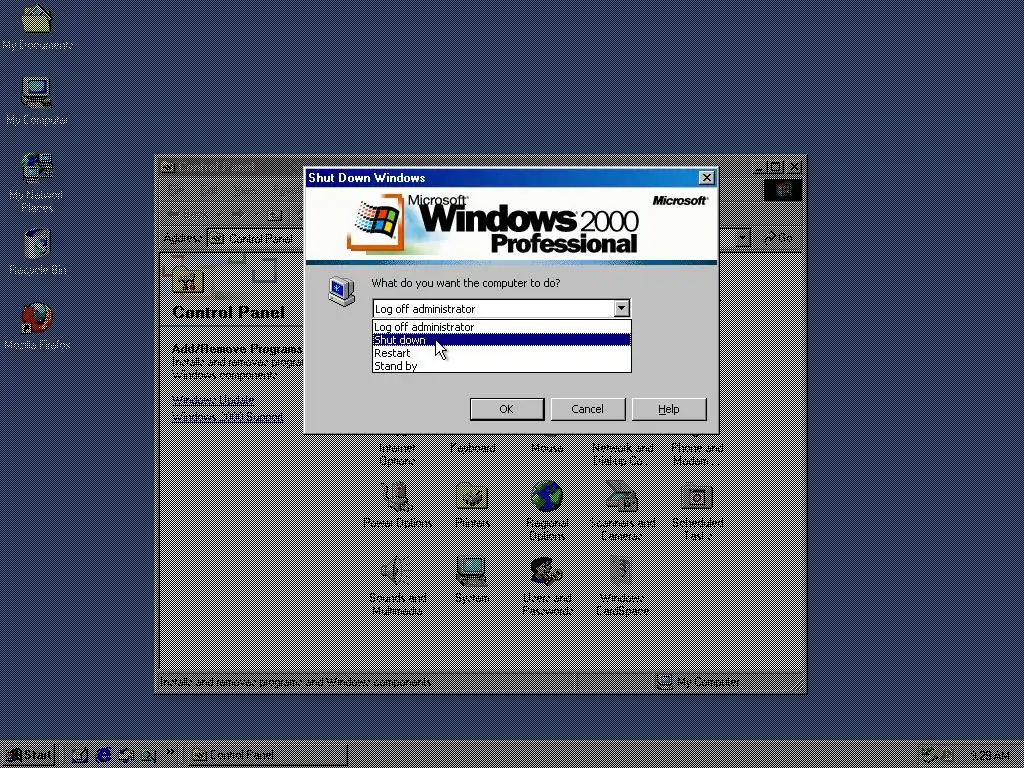Select Mozilla Firefox desktop shortcut

(37, 327)
